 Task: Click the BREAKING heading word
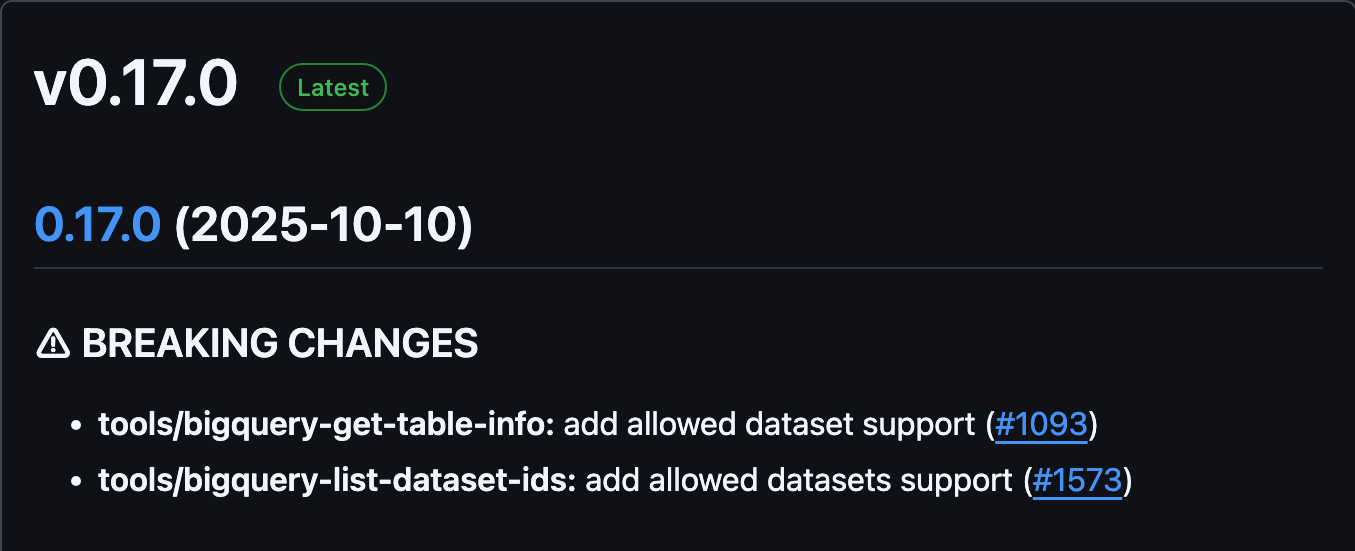tap(180, 344)
